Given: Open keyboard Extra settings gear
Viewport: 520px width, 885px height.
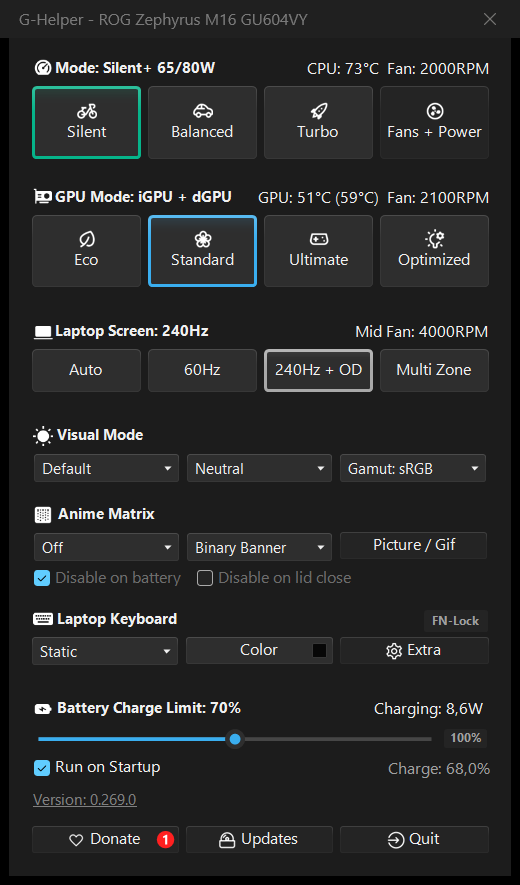Looking at the screenshot, I should point(414,650).
